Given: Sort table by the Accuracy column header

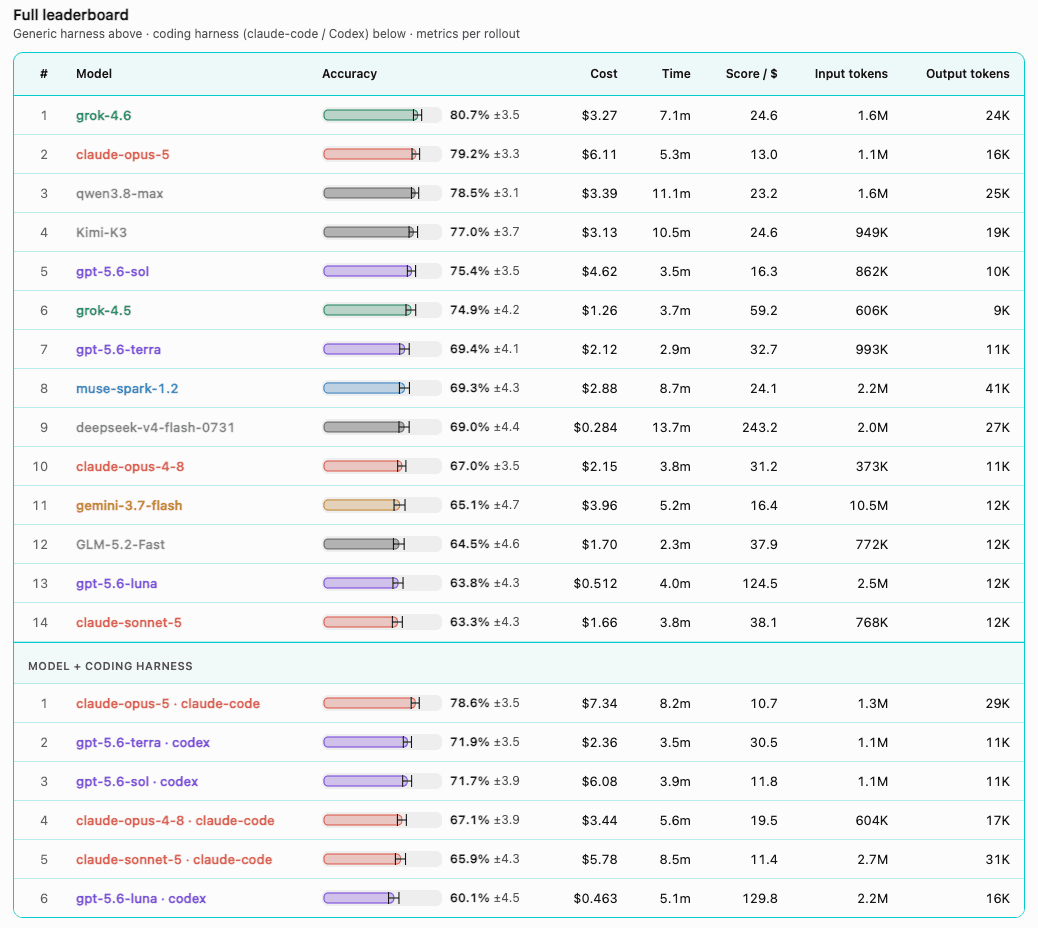Looking at the screenshot, I should click(349, 74).
